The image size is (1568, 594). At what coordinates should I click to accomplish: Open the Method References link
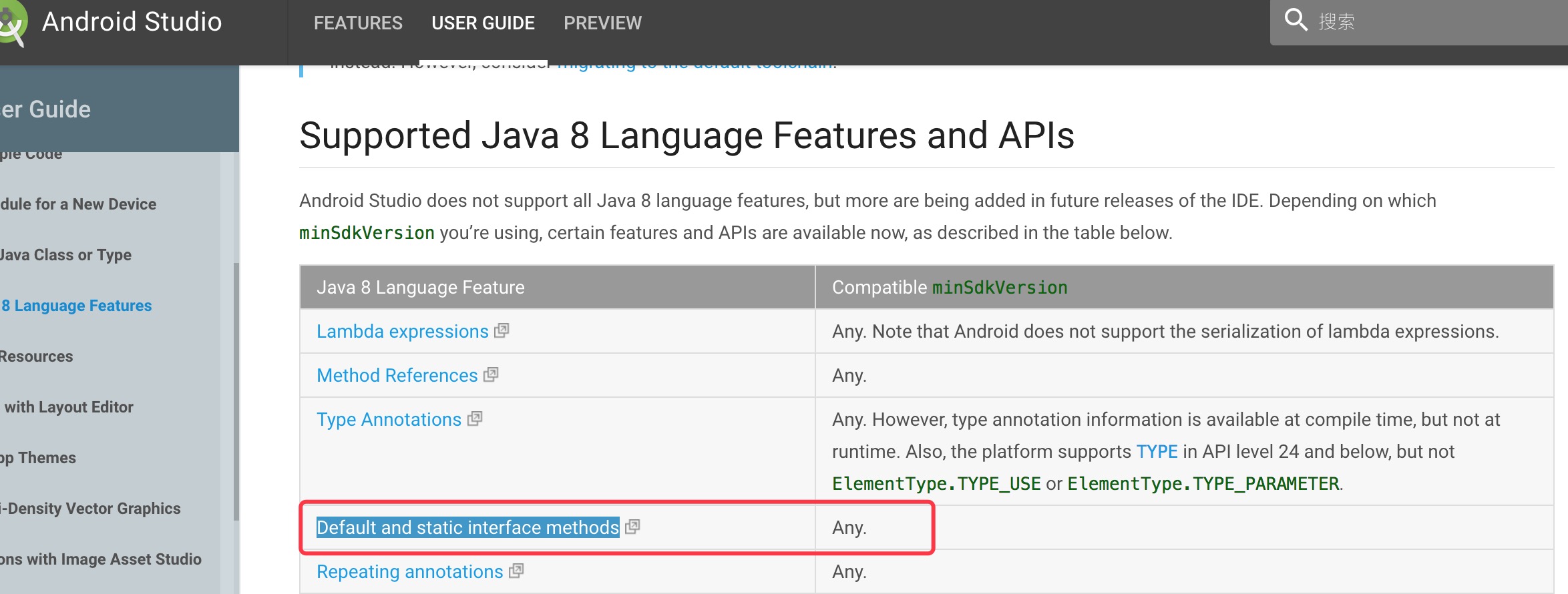[397, 376]
